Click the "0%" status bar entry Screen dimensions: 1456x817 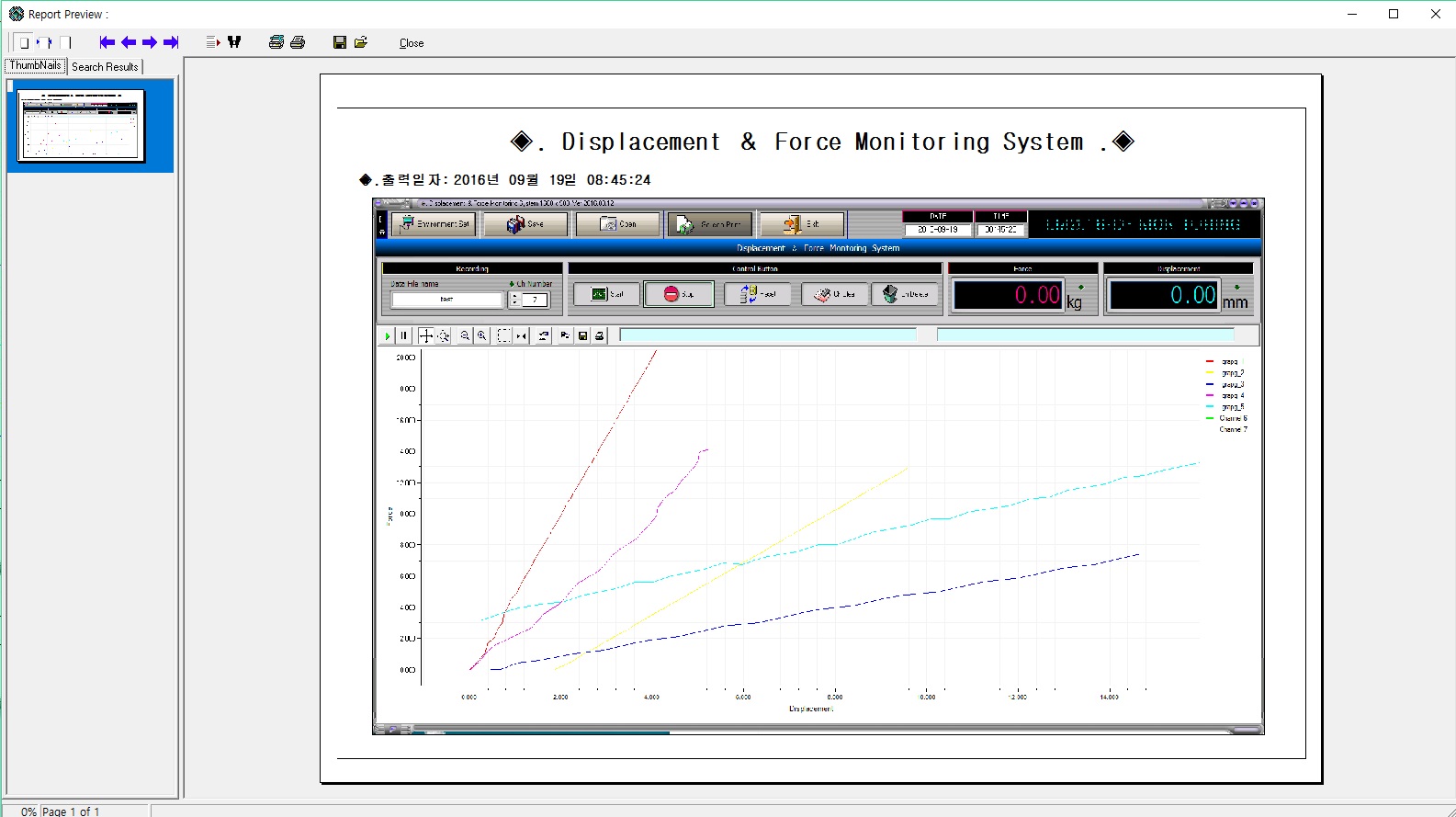28,811
